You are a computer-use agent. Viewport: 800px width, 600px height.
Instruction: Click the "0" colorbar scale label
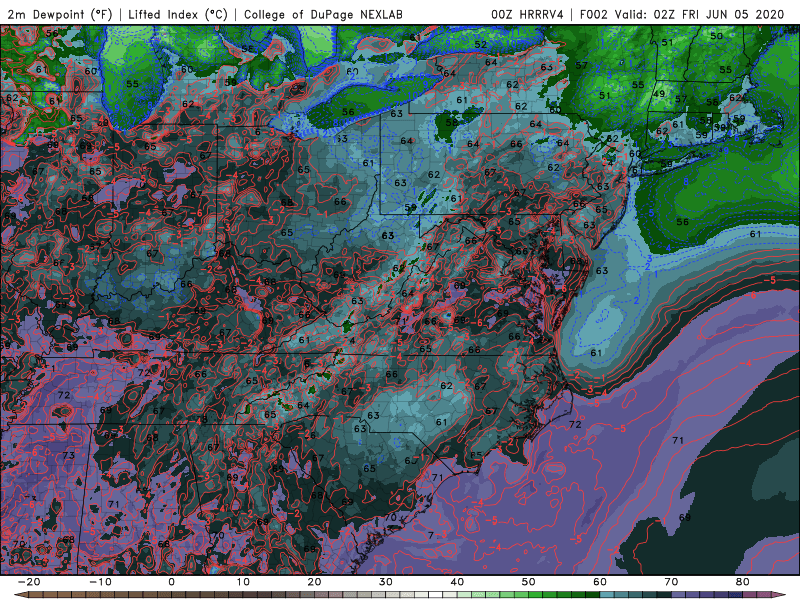click(x=171, y=582)
